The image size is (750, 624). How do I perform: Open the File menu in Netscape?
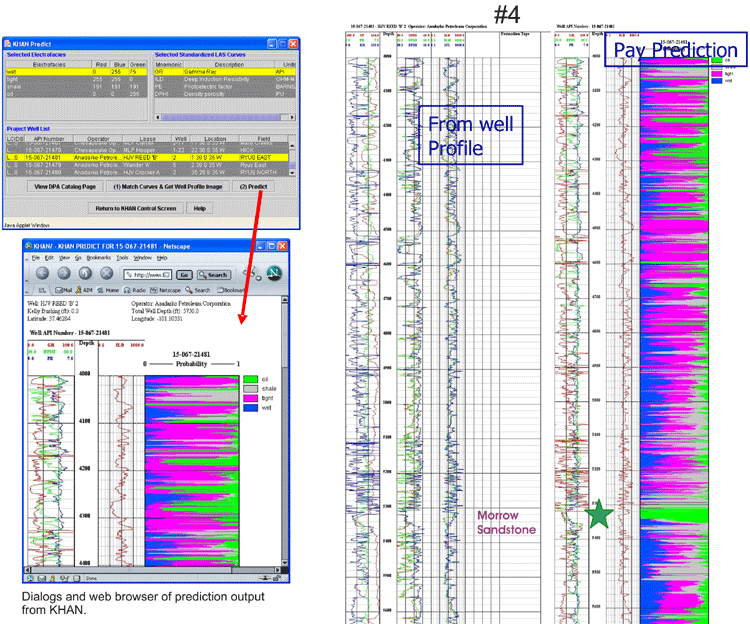(35, 258)
